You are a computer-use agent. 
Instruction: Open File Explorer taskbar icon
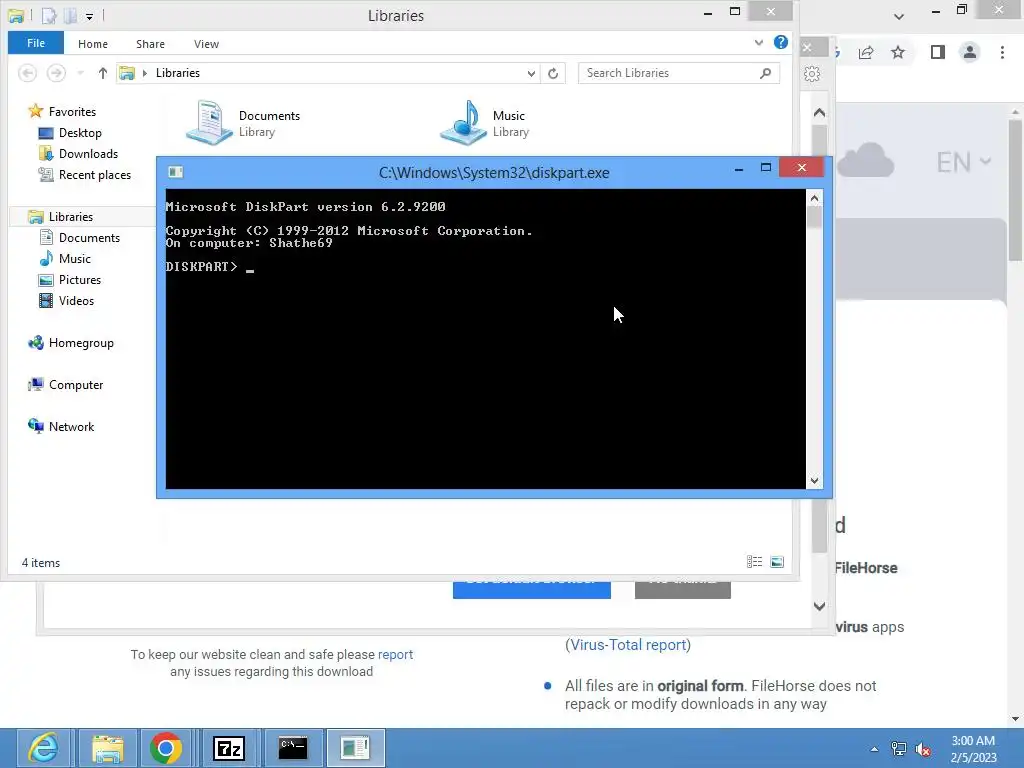tap(108, 748)
